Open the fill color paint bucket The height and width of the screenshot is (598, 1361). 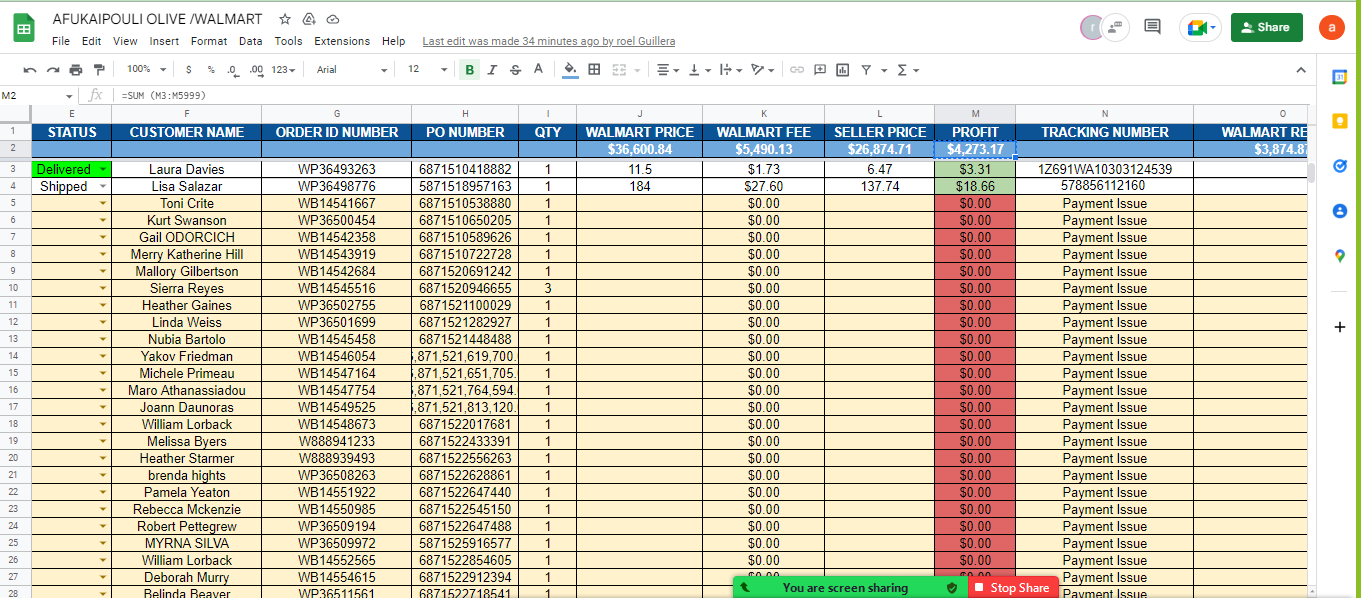click(570, 70)
